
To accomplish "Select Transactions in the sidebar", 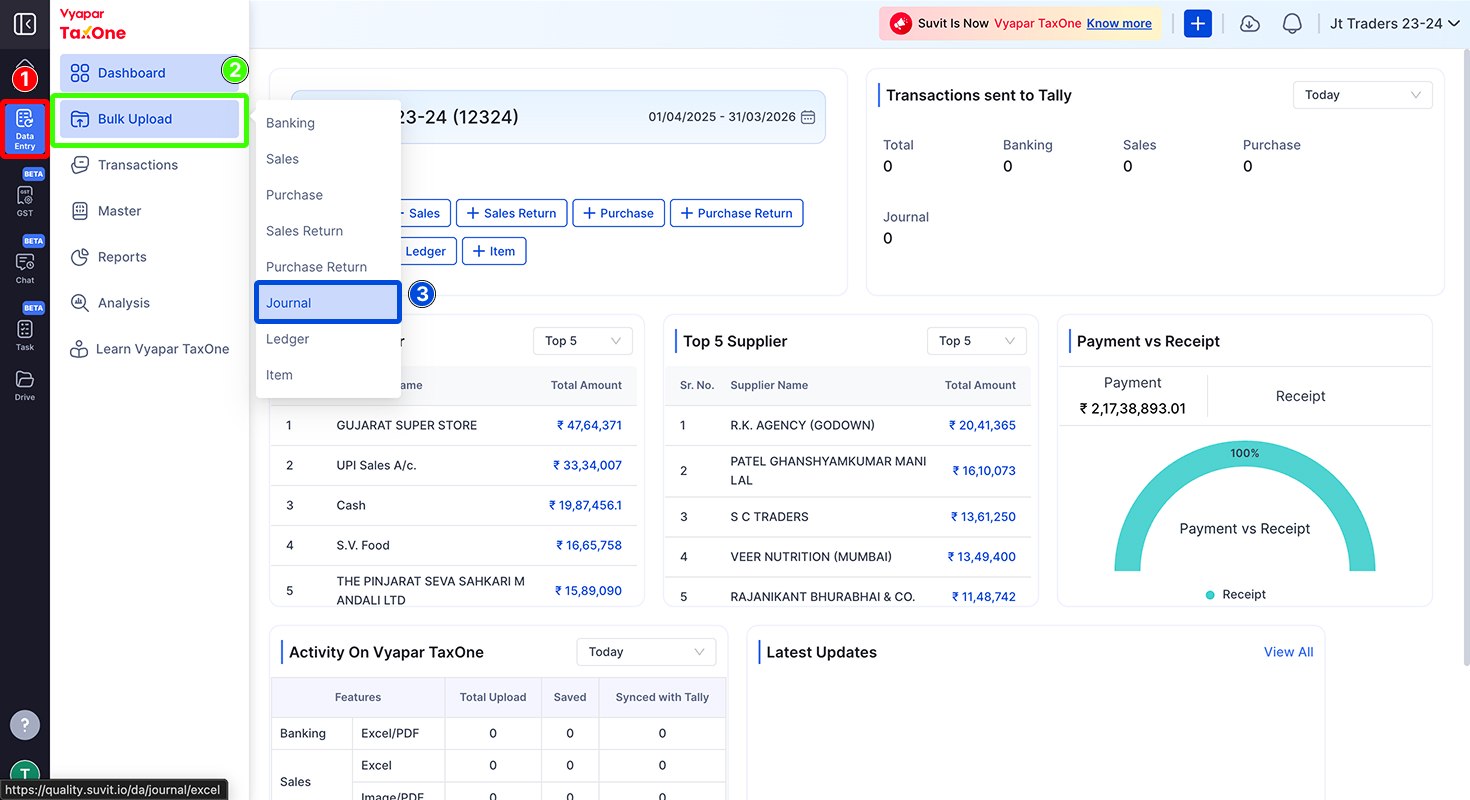I will tap(149, 165).
